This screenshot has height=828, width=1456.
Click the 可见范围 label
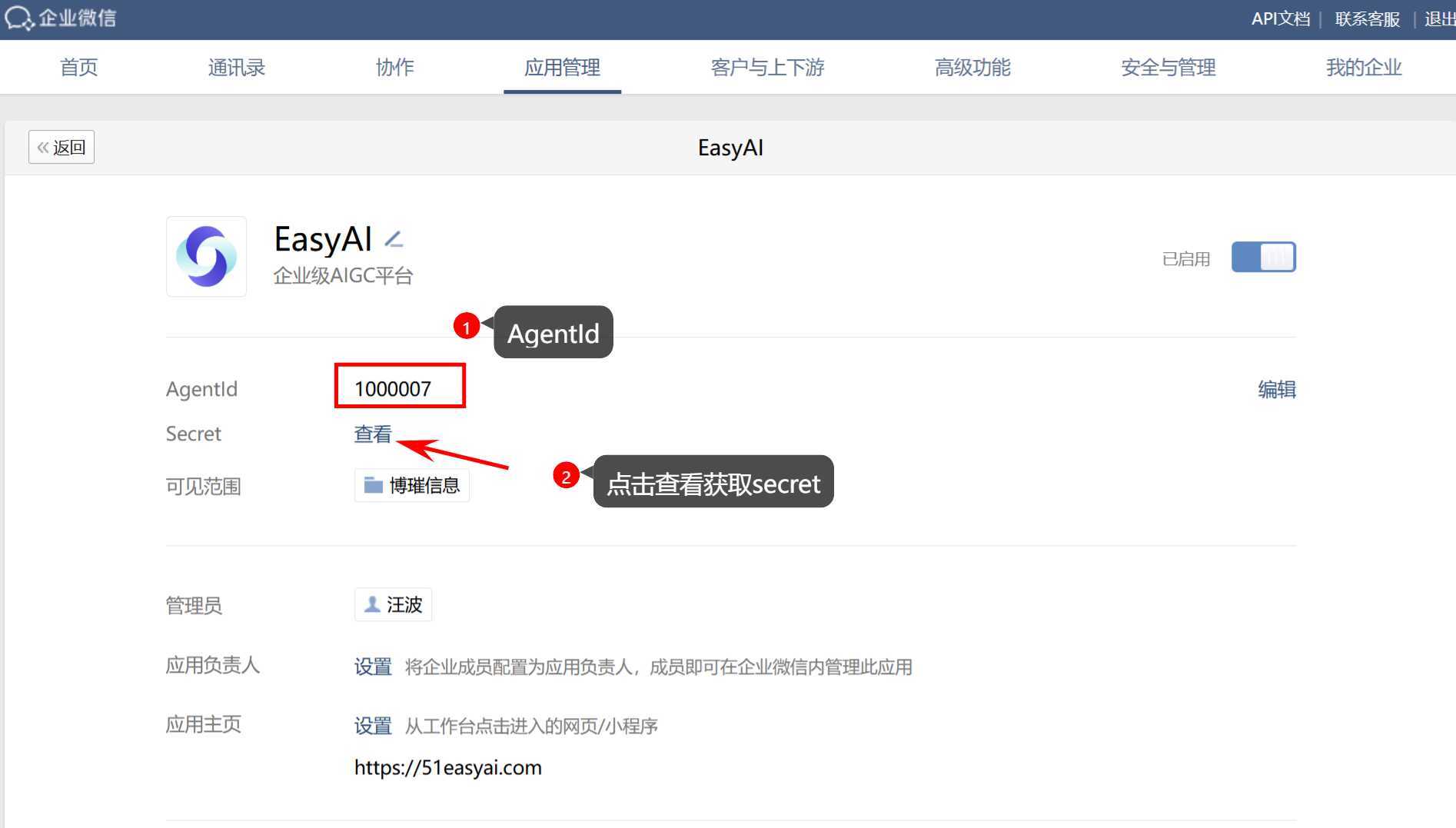pos(204,487)
